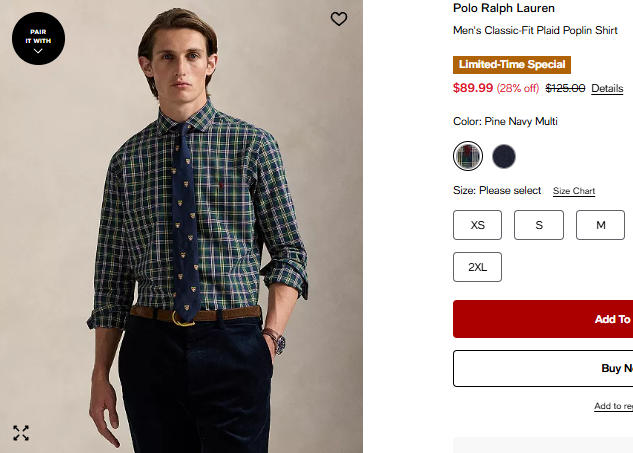Click the Limited-Time Special badge
Viewport: 633px width, 453px height.
pos(512,65)
